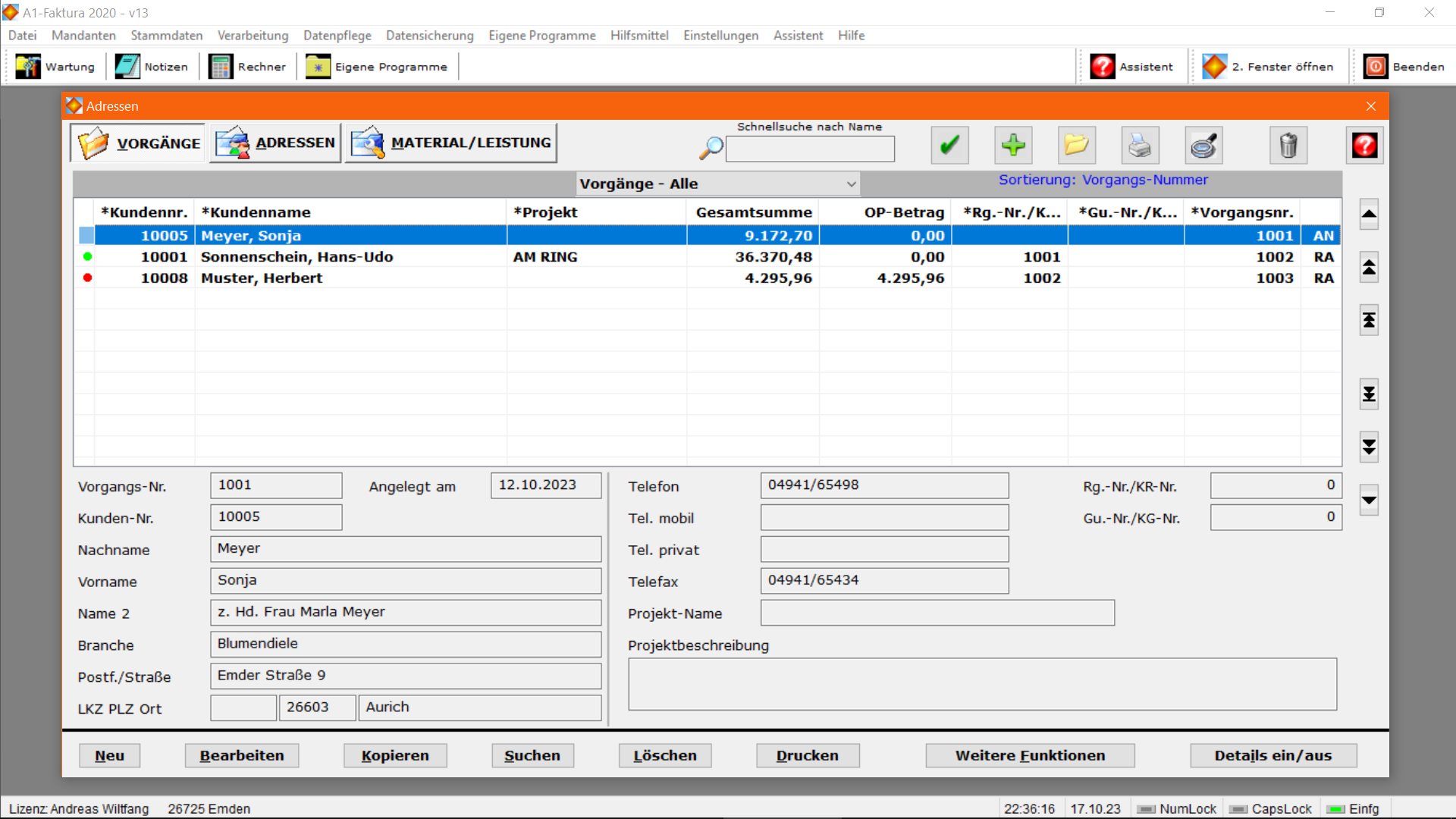Switch to the VORGÄNGE section

[x=137, y=143]
